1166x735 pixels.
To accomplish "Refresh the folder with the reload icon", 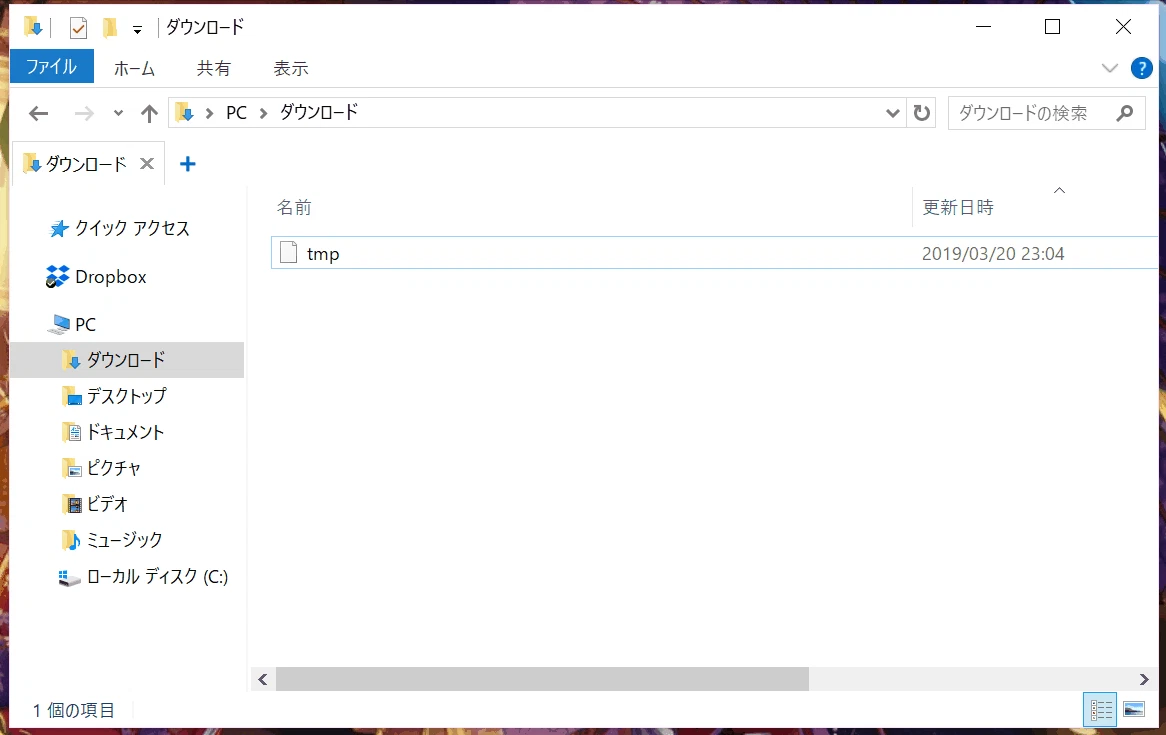I will (922, 113).
